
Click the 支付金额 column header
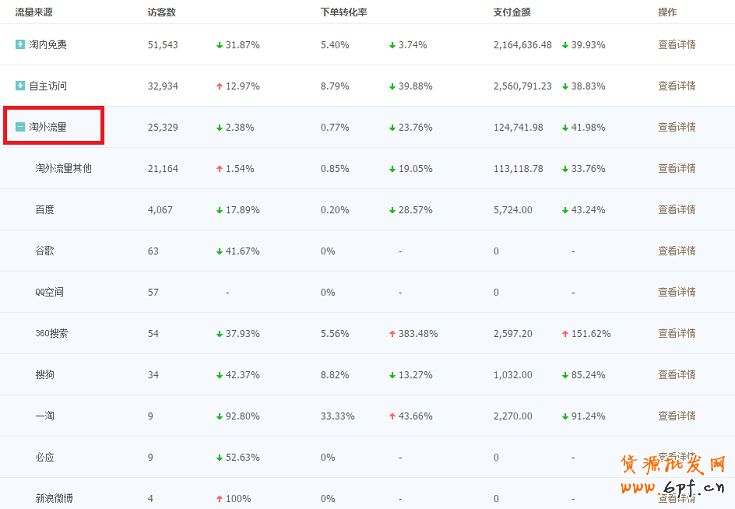pos(511,12)
